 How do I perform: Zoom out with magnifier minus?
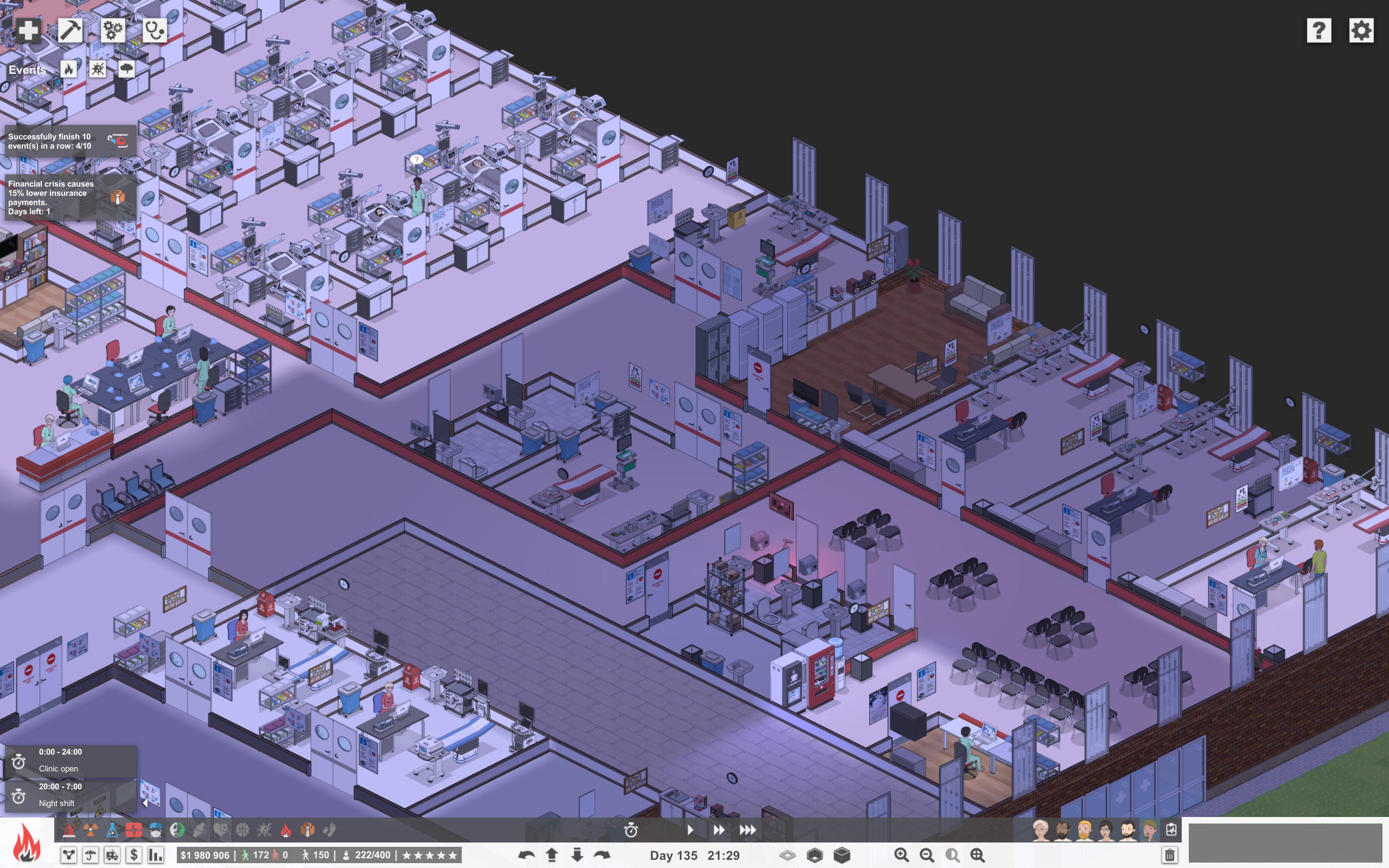pos(927,855)
